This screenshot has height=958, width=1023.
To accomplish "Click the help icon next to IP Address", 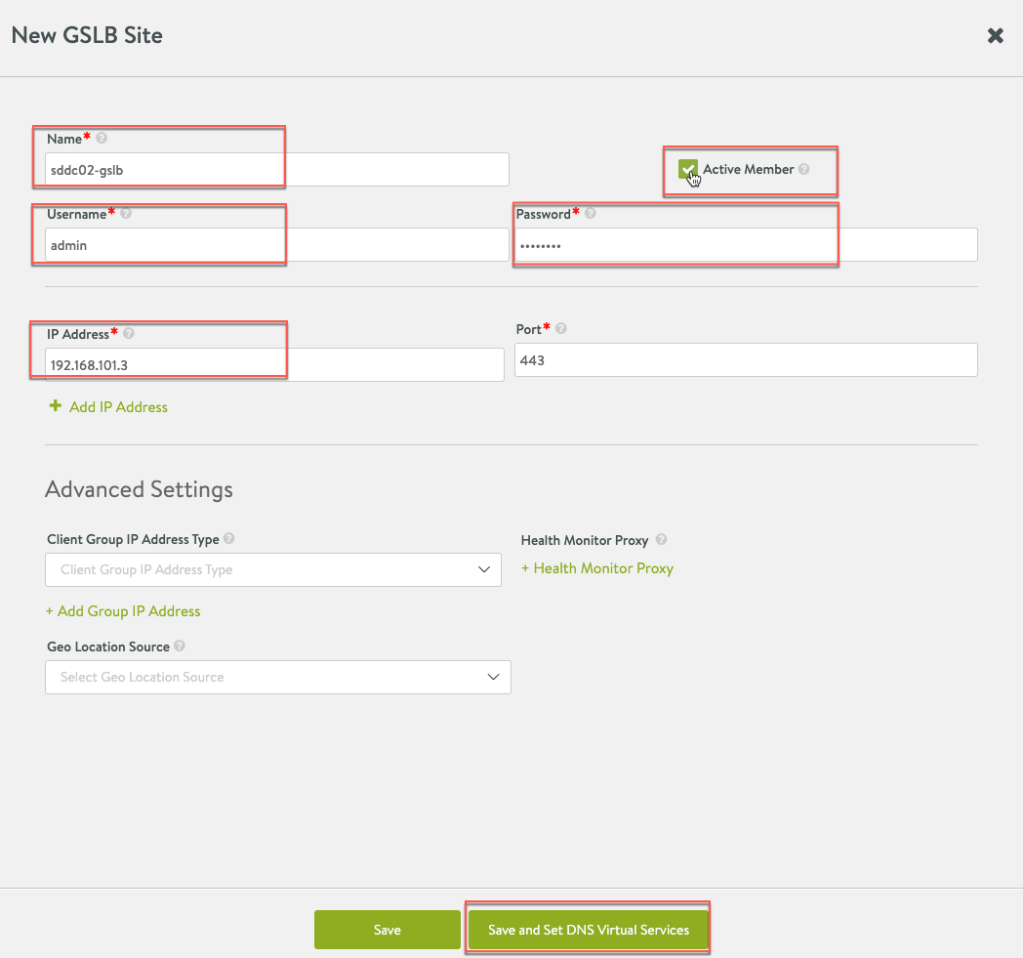I will coord(129,334).
